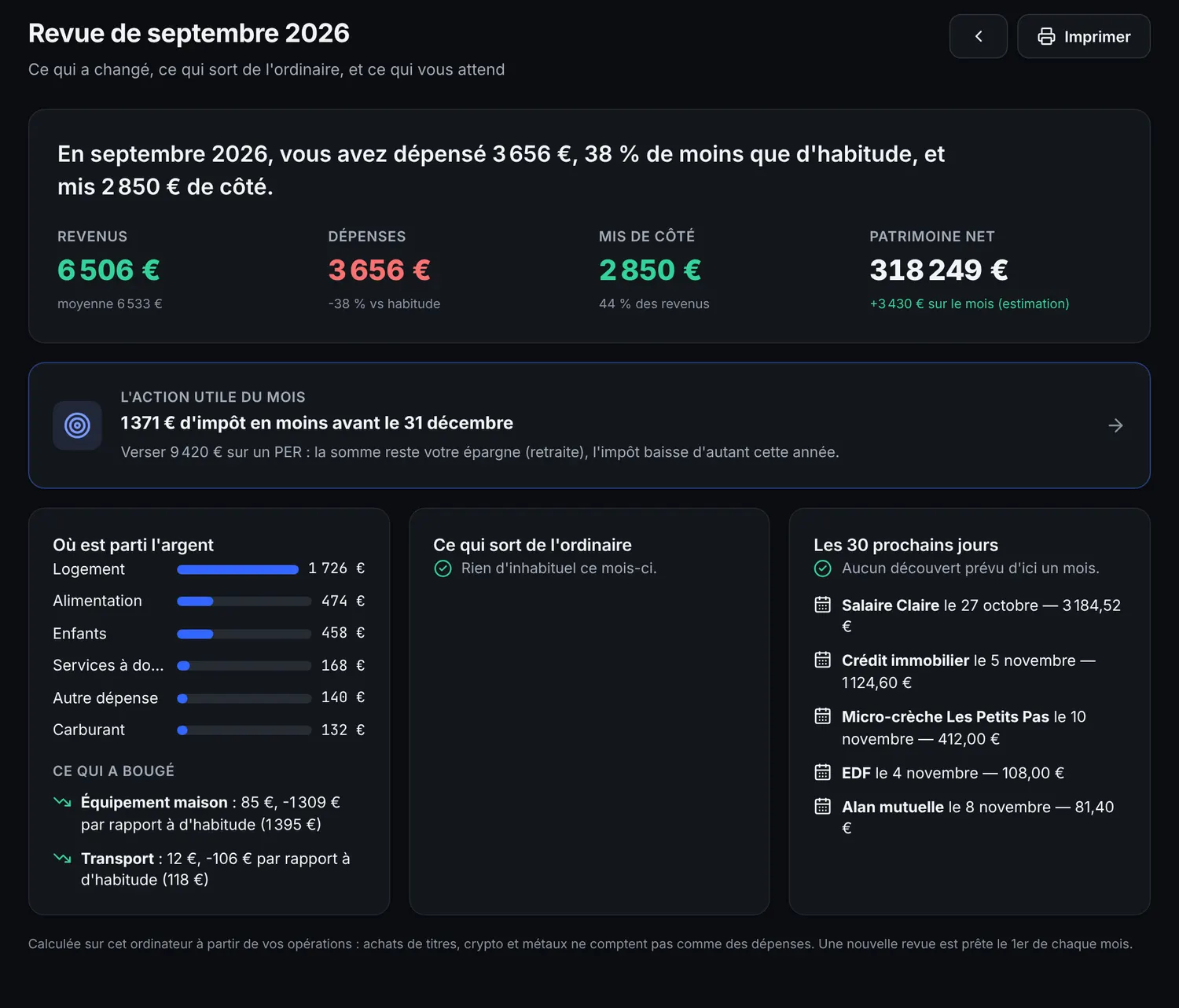This screenshot has height=1008, width=1179.
Task: Click 'Verser 9 420 € sur un PER' description
Action: 479,452
